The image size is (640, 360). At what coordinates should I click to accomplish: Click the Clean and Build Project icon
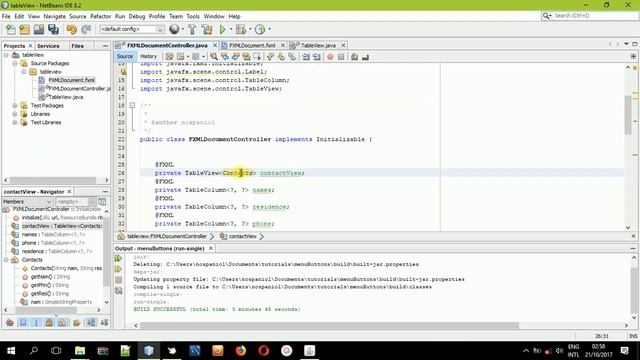coord(207,29)
